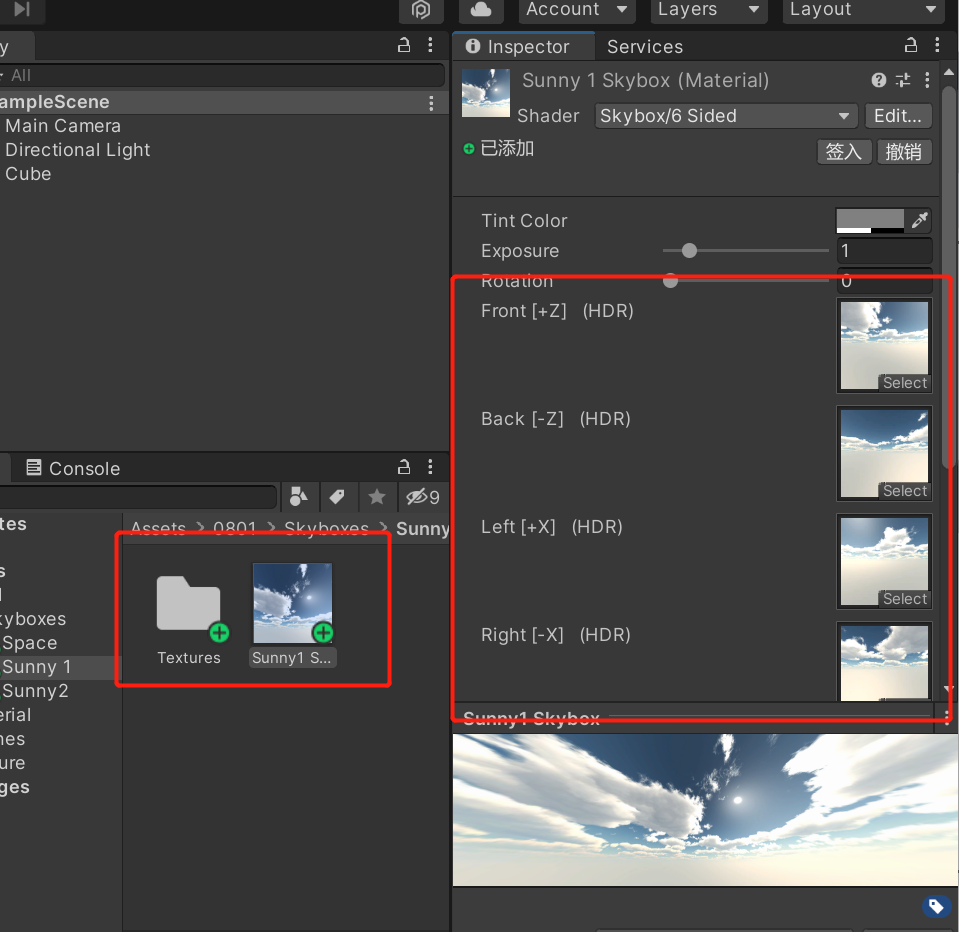Viewport: 959px width, 932px height.
Task: Open the SampleScene options menu
Action: [x=431, y=103]
